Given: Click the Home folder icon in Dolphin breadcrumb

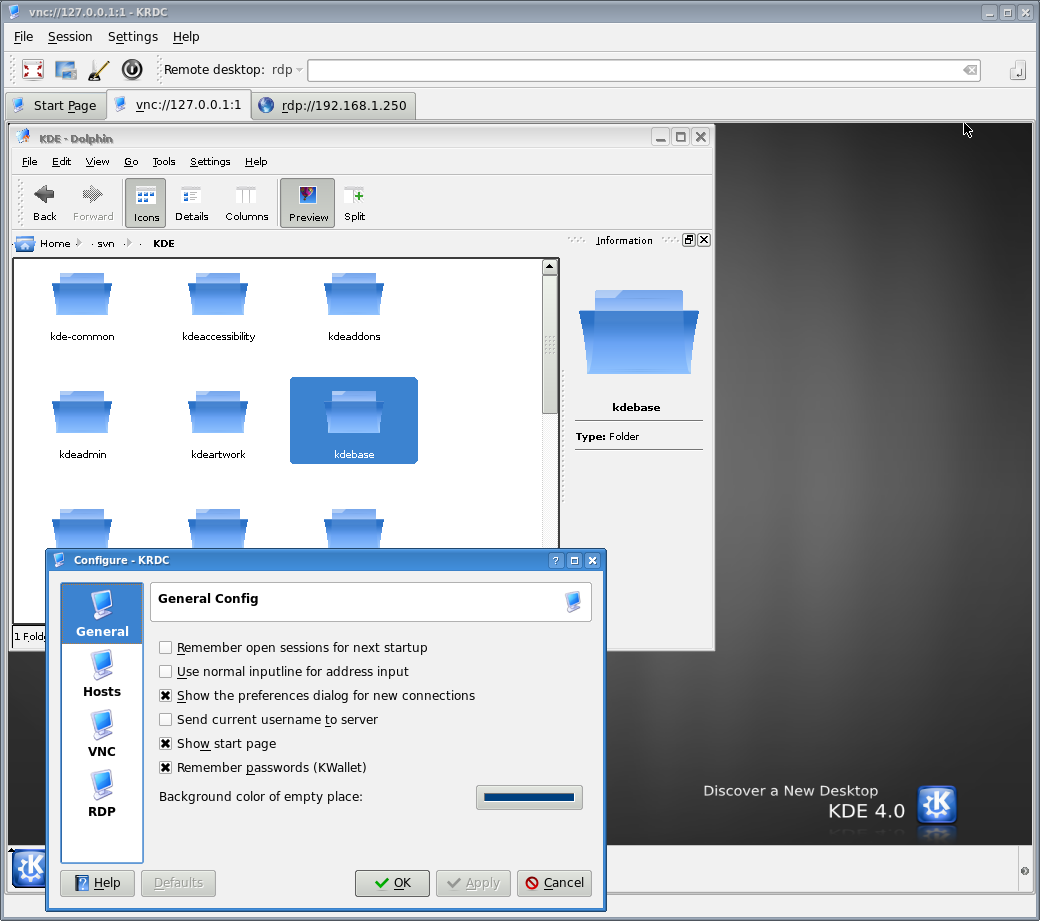Looking at the screenshot, I should click(x=25, y=243).
